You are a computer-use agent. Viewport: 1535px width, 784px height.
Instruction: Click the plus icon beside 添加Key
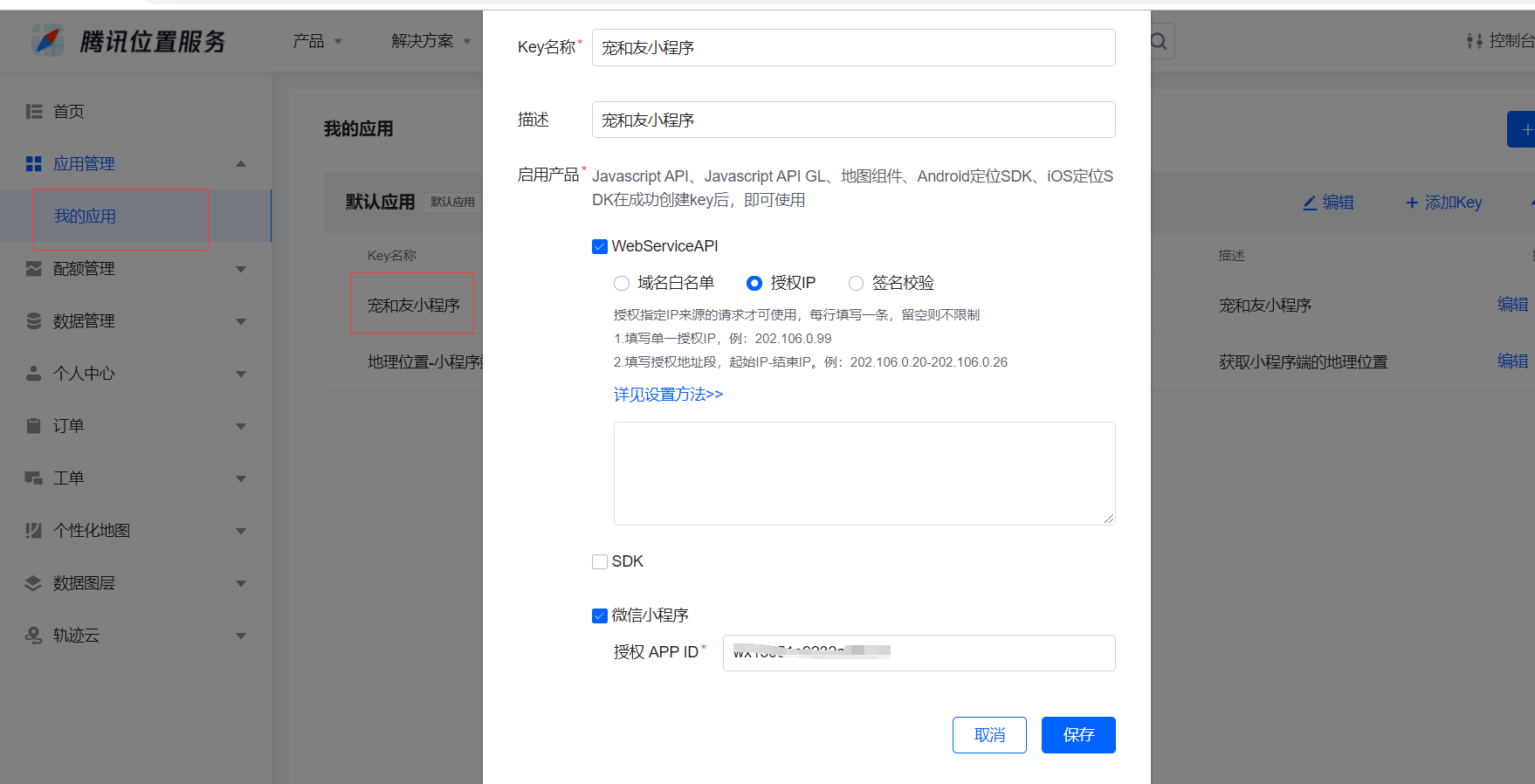coord(1412,203)
